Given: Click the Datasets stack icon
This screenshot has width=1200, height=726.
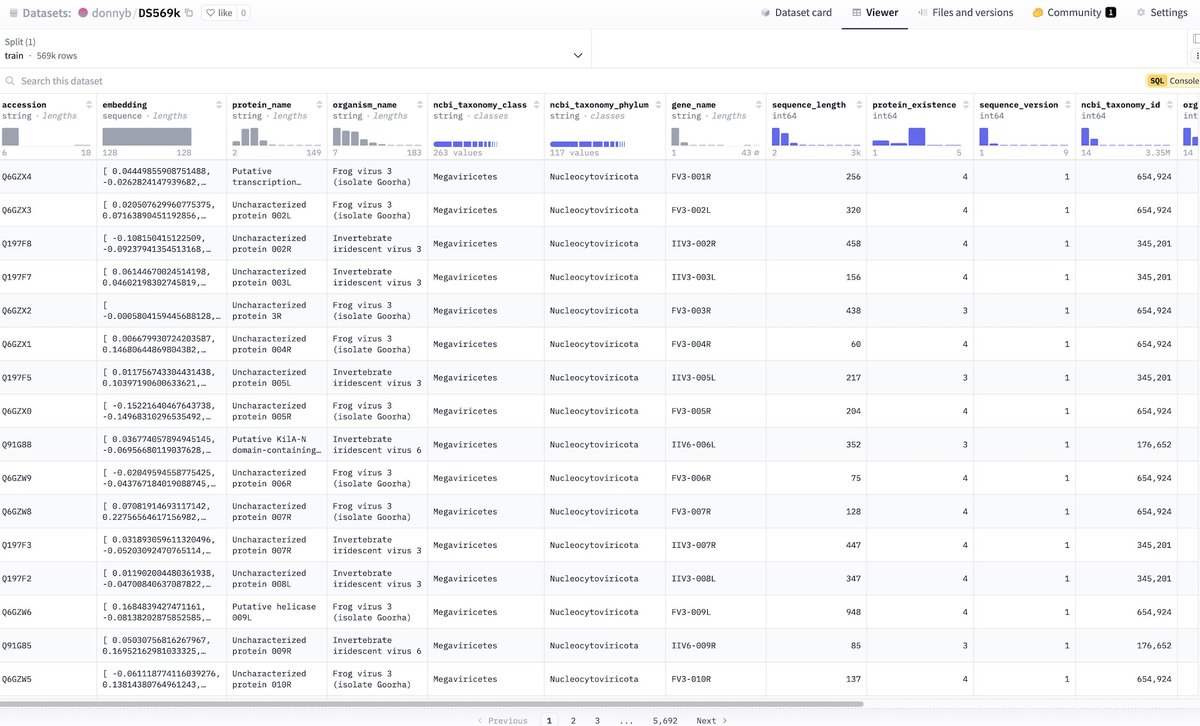Looking at the screenshot, I should pos(13,13).
